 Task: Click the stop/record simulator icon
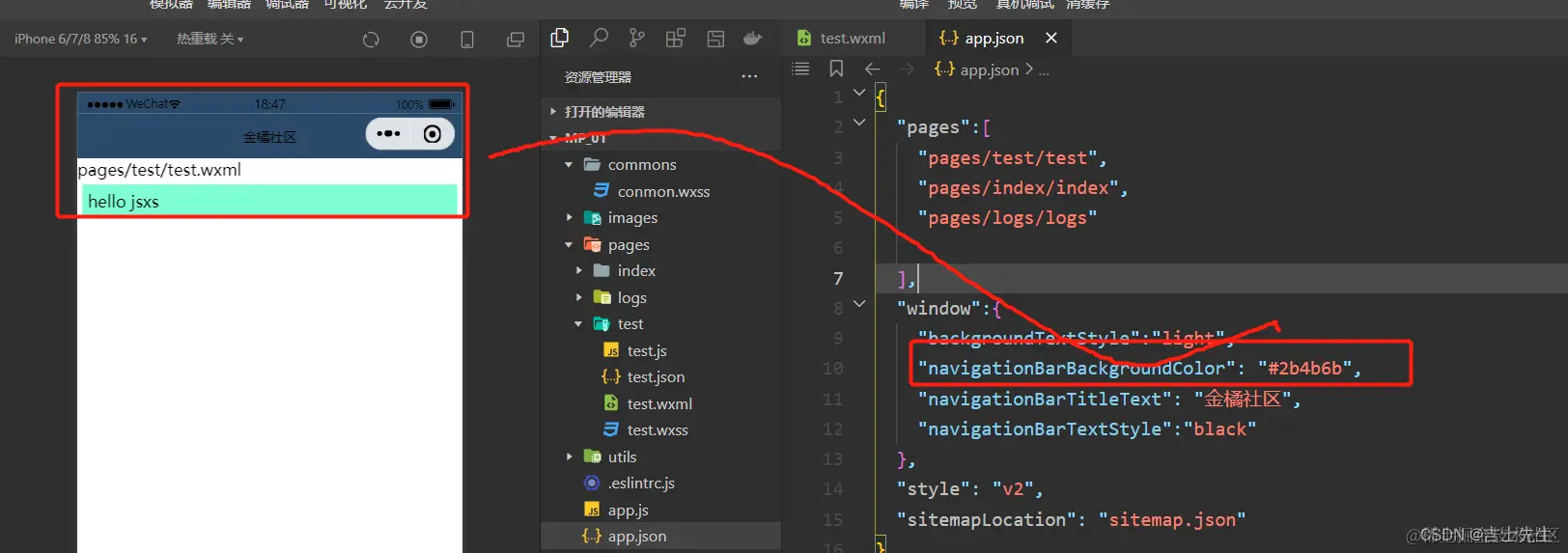[x=419, y=40]
